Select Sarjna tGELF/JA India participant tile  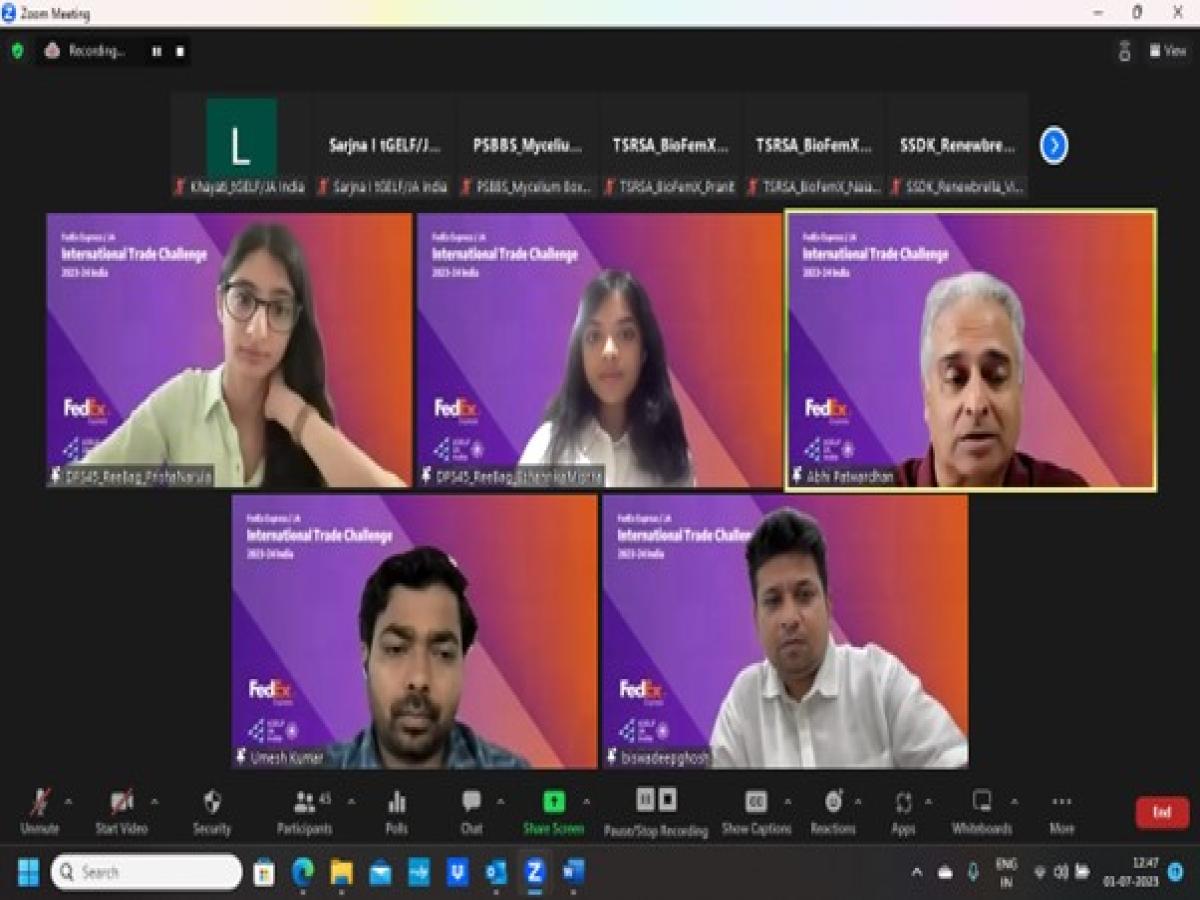pos(385,146)
